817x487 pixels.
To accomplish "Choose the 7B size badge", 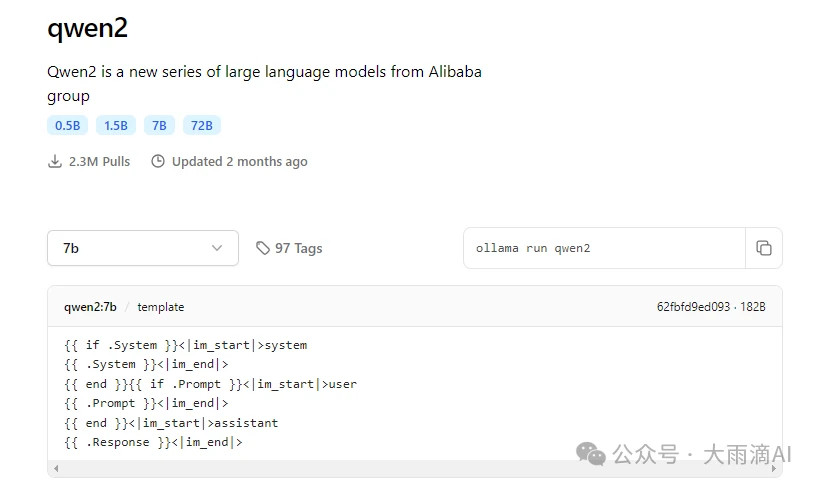I will coord(159,125).
